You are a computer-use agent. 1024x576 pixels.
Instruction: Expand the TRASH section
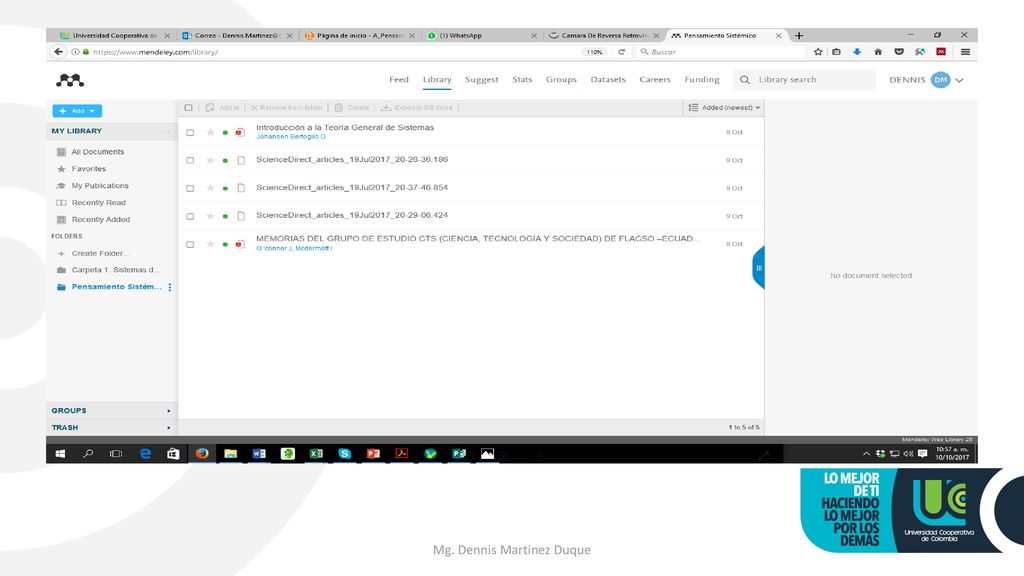tap(112, 428)
